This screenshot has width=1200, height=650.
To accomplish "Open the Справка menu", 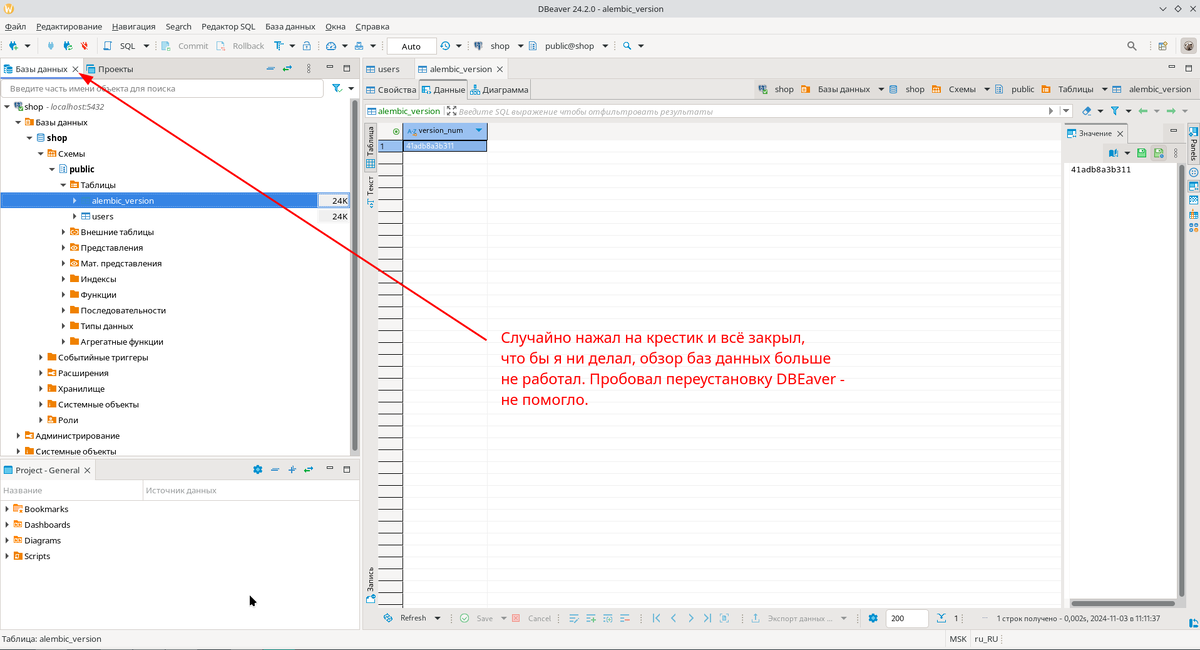I will (x=372, y=26).
